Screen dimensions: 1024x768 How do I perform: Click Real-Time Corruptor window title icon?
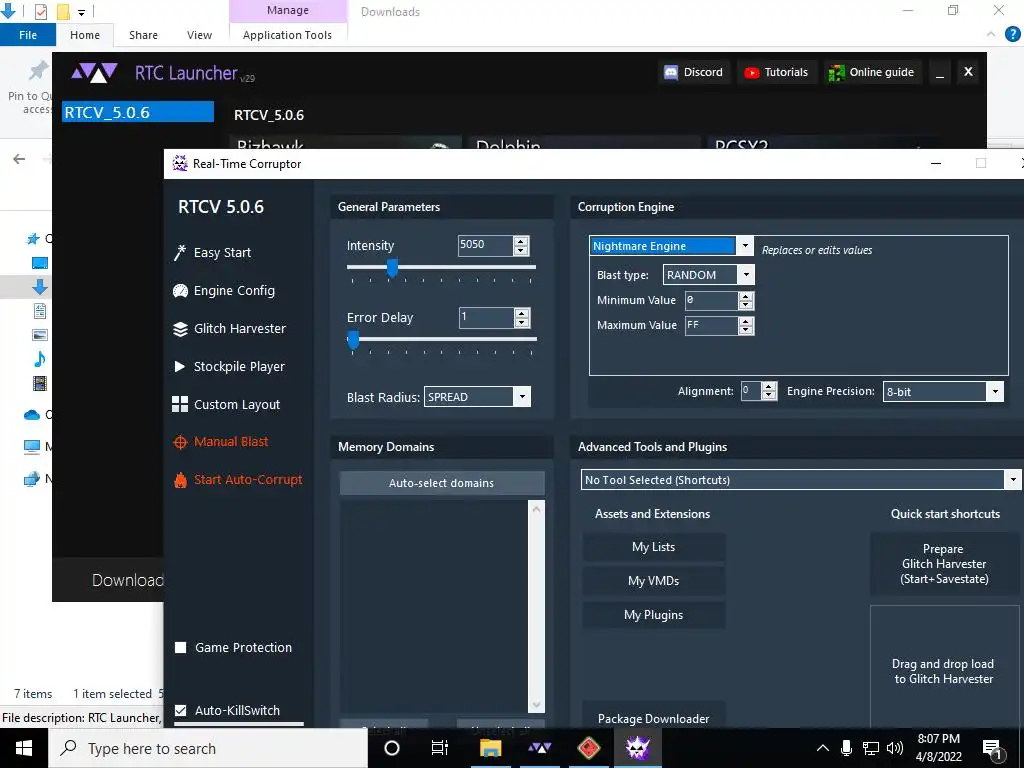tap(180, 163)
